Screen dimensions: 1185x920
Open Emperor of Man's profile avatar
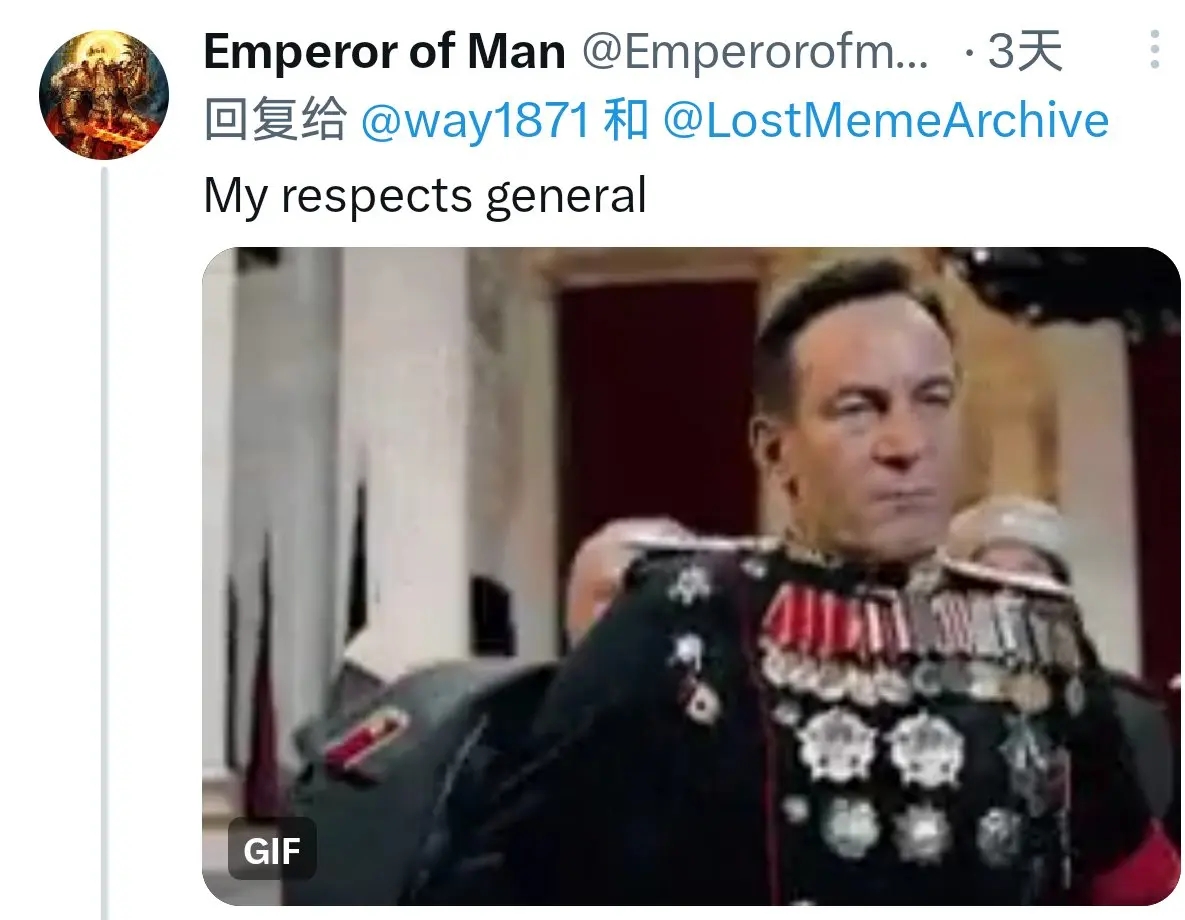(104, 94)
